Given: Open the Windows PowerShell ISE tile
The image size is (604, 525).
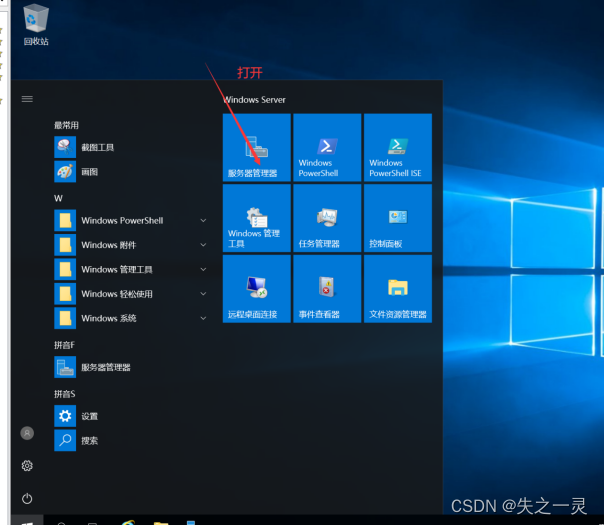Looking at the screenshot, I should (398, 148).
